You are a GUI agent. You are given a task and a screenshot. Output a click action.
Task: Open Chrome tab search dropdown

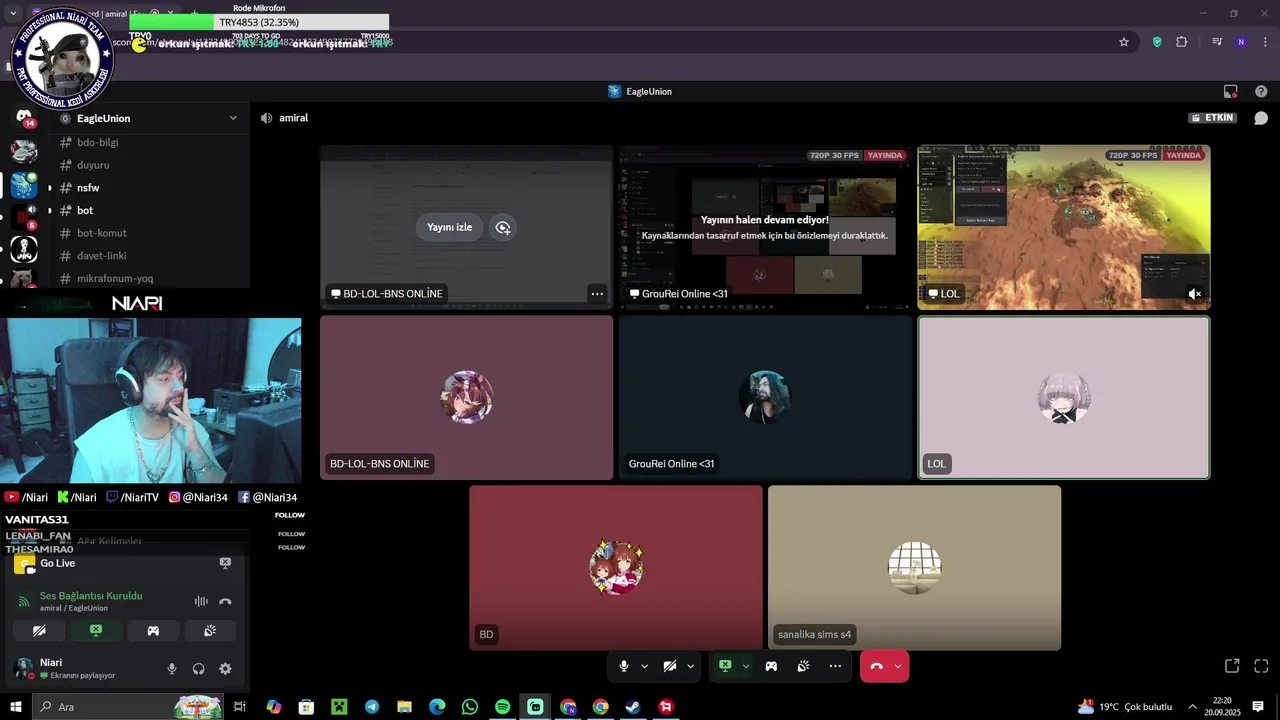pyautogui.click(x=13, y=13)
